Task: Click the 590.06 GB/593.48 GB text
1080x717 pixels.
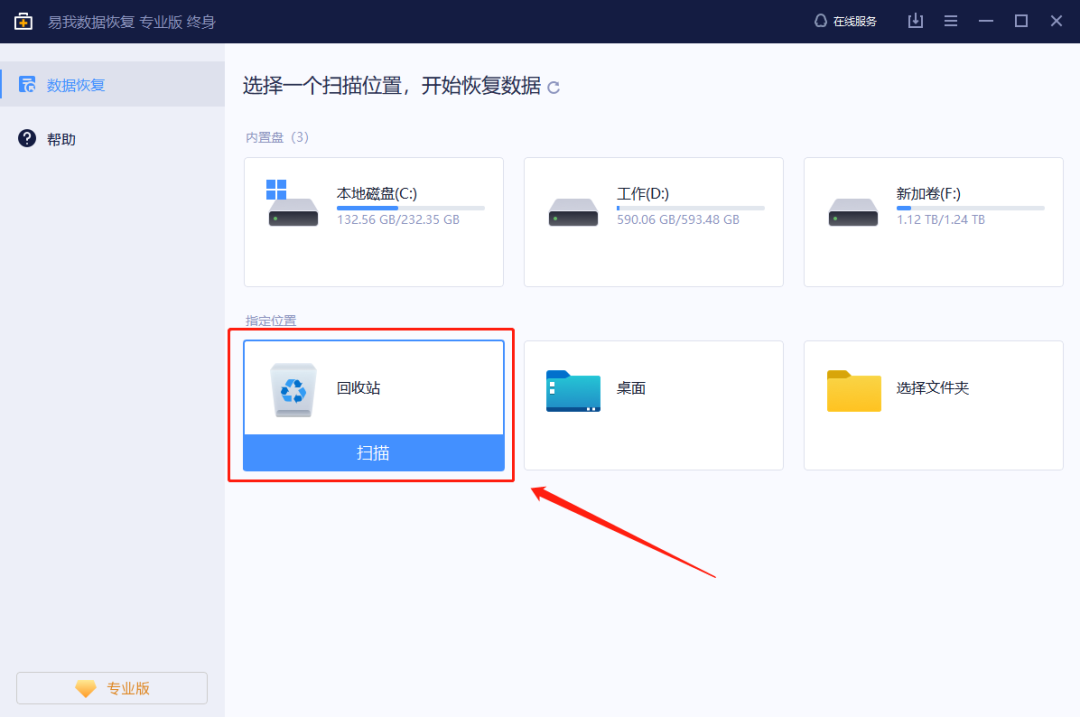Action: (678, 220)
